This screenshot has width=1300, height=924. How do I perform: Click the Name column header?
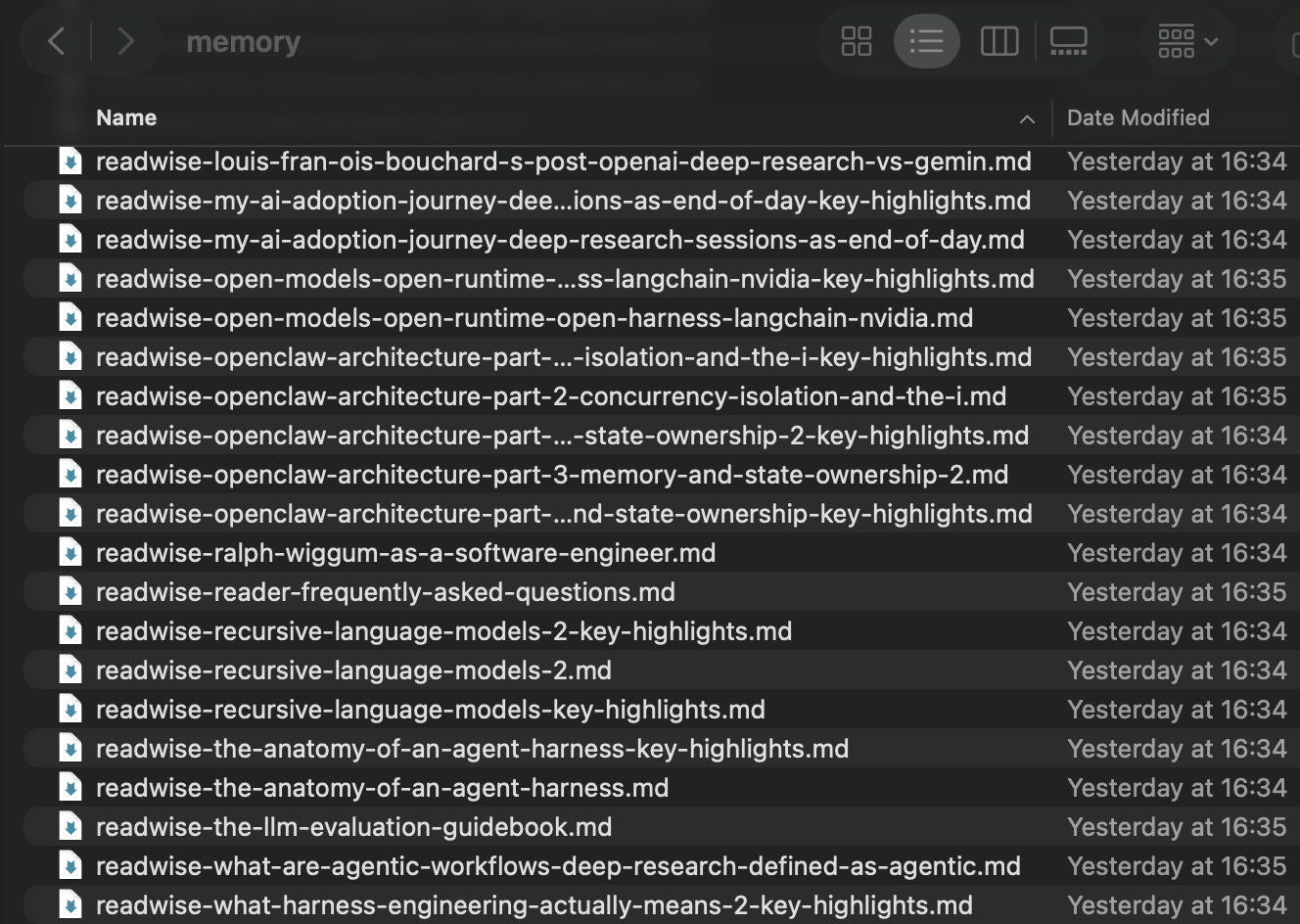pos(126,117)
